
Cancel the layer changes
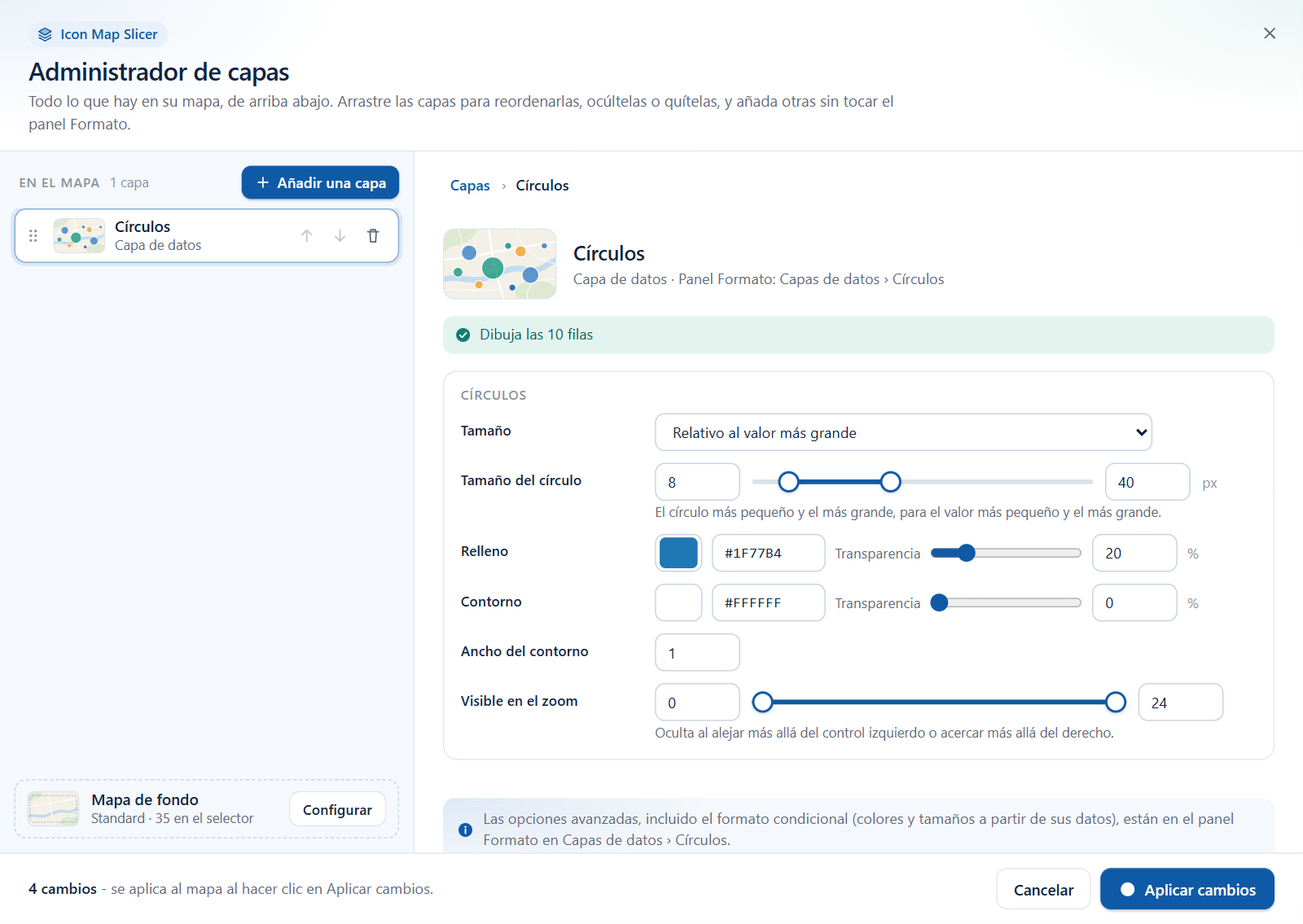pos(1043,890)
